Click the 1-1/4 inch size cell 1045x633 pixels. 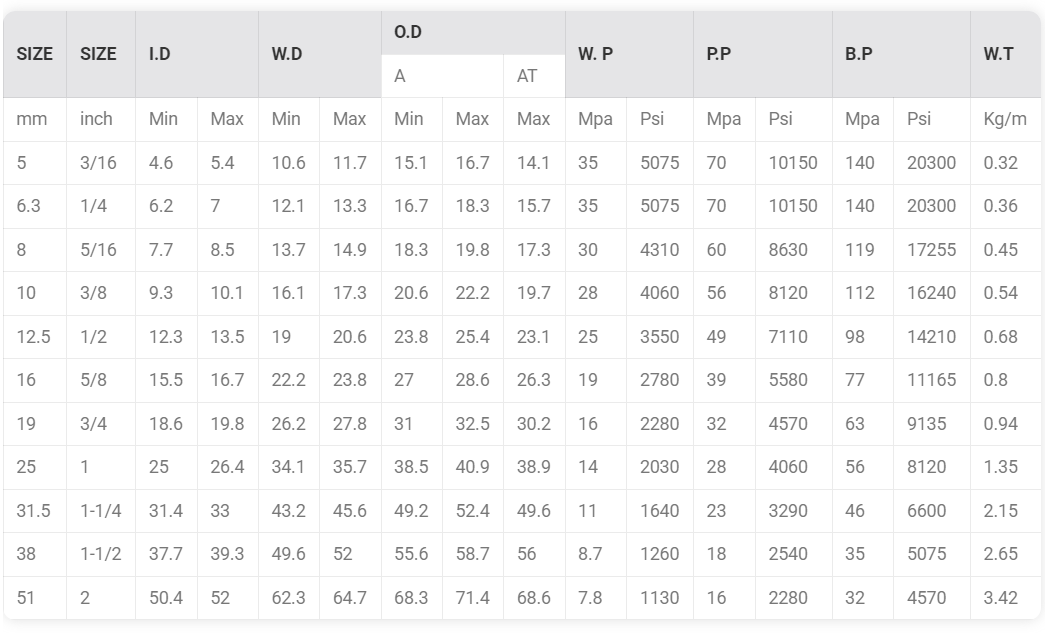point(101,510)
